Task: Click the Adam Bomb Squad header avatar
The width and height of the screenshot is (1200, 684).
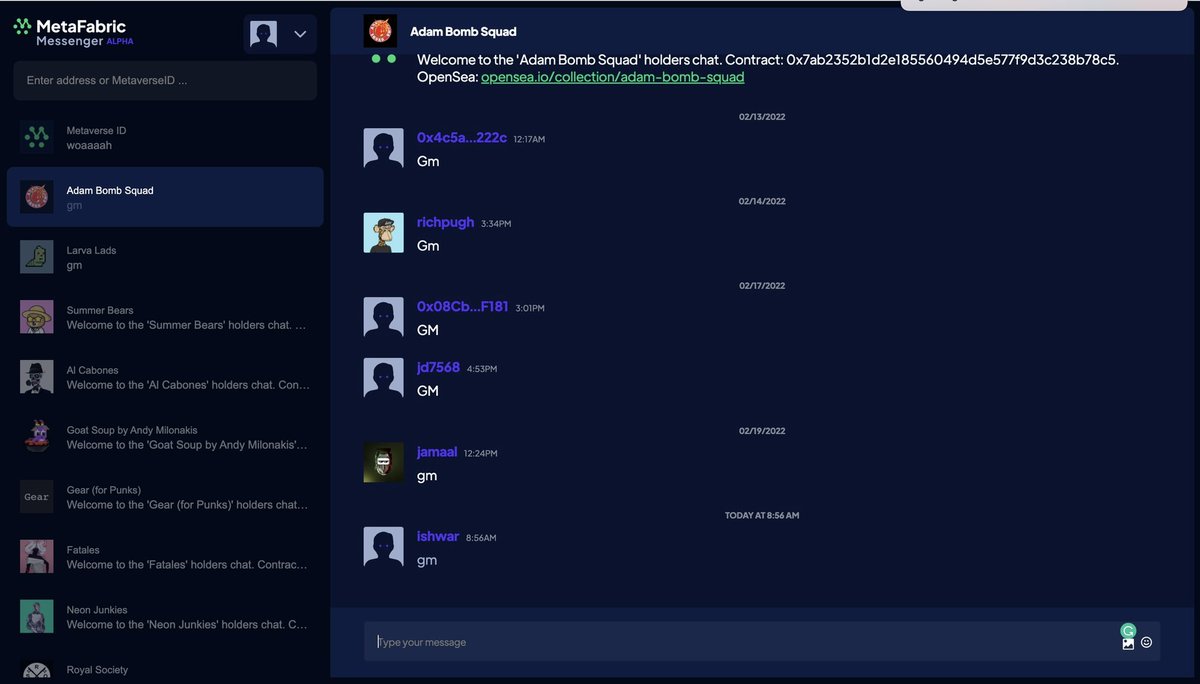Action: pyautogui.click(x=380, y=31)
